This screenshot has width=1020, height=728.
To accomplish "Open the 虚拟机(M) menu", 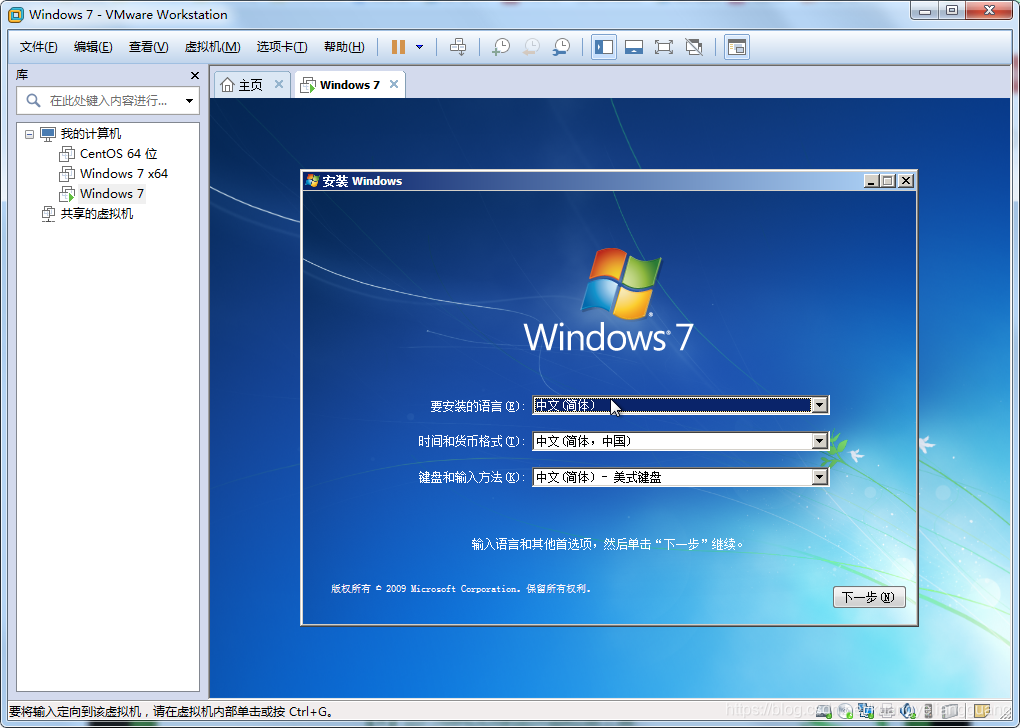I will click(212, 47).
